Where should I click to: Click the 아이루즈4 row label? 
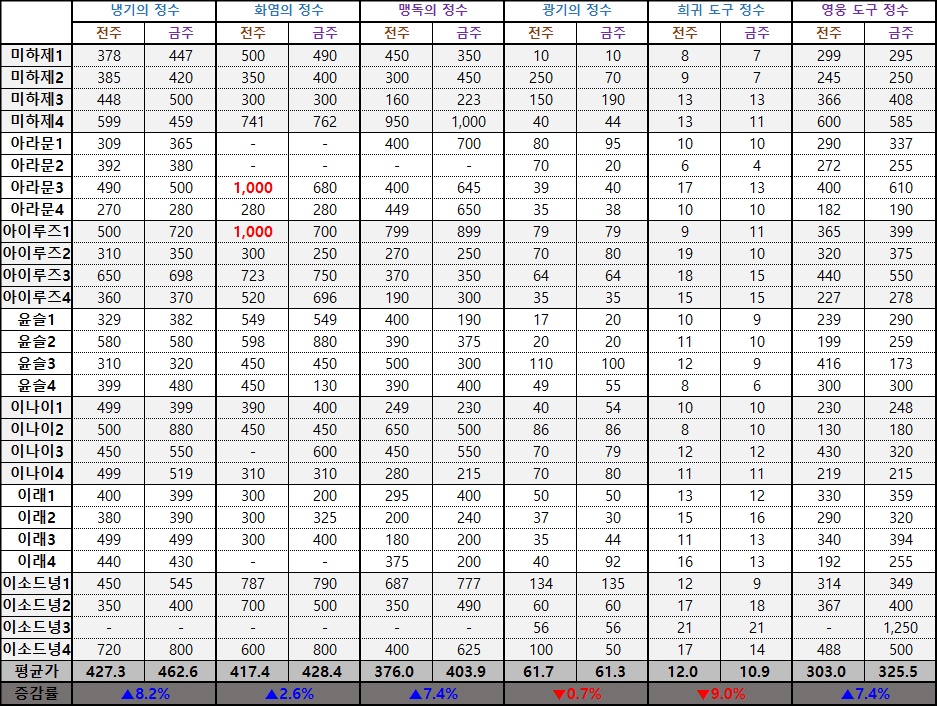37,297
